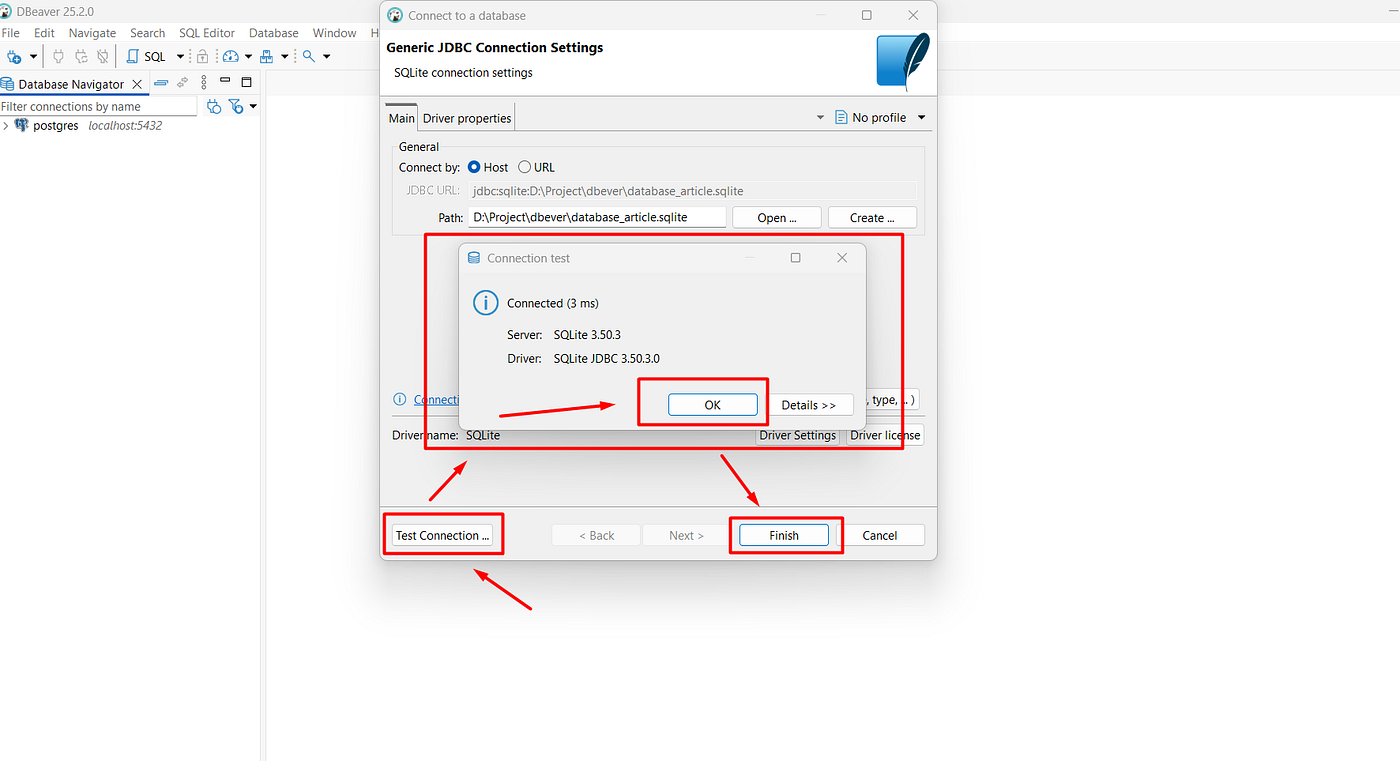Click the info icon beside Connected (3 ms)

coord(485,302)
